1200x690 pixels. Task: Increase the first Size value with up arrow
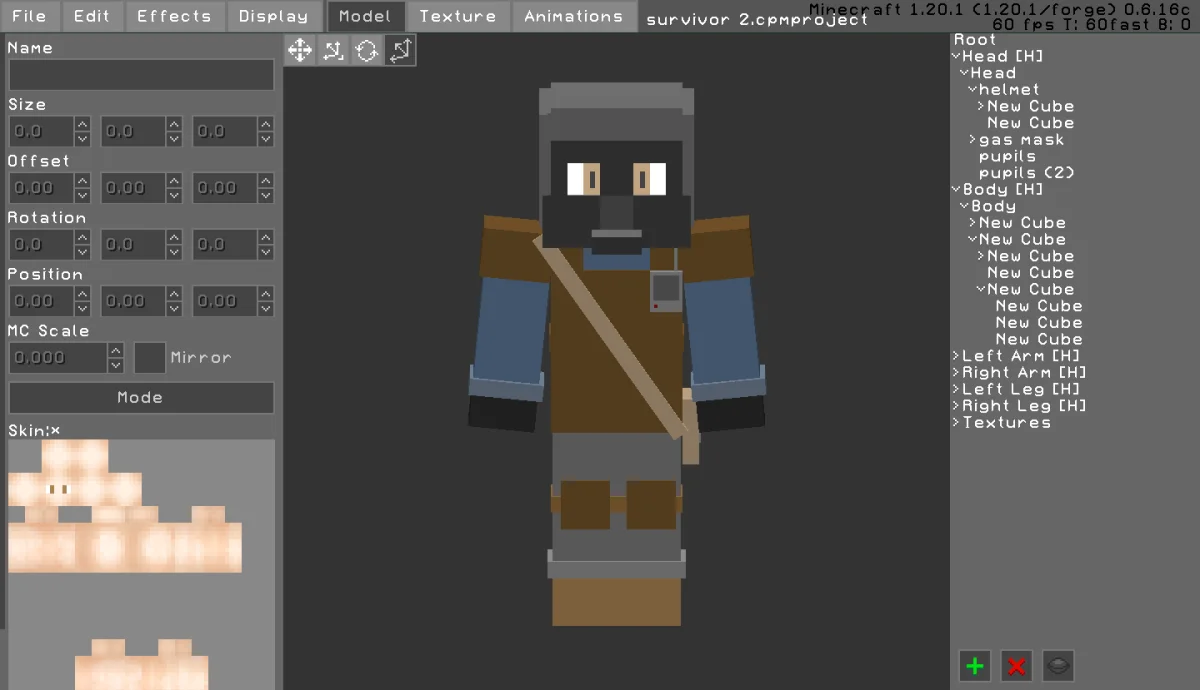82,124
